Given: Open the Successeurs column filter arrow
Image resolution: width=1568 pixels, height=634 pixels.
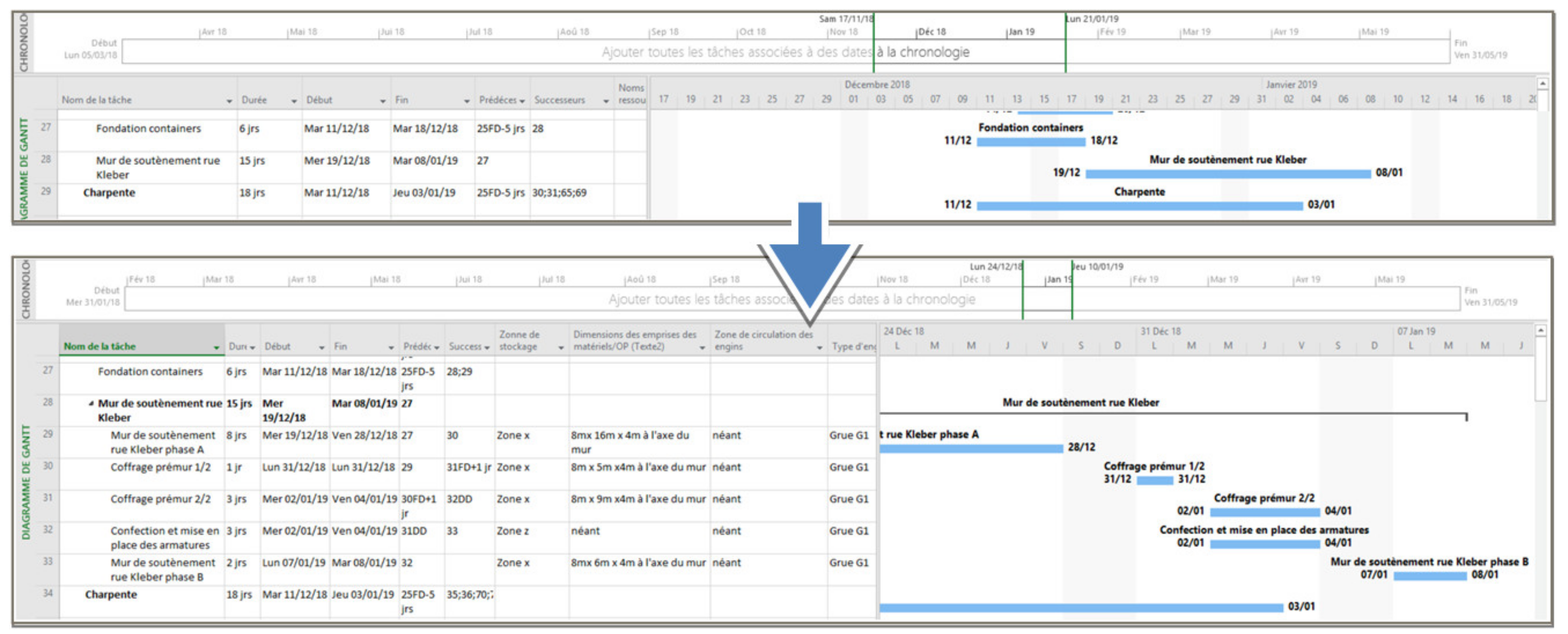Looking at the screenshot, I should (x=606, y=101).
